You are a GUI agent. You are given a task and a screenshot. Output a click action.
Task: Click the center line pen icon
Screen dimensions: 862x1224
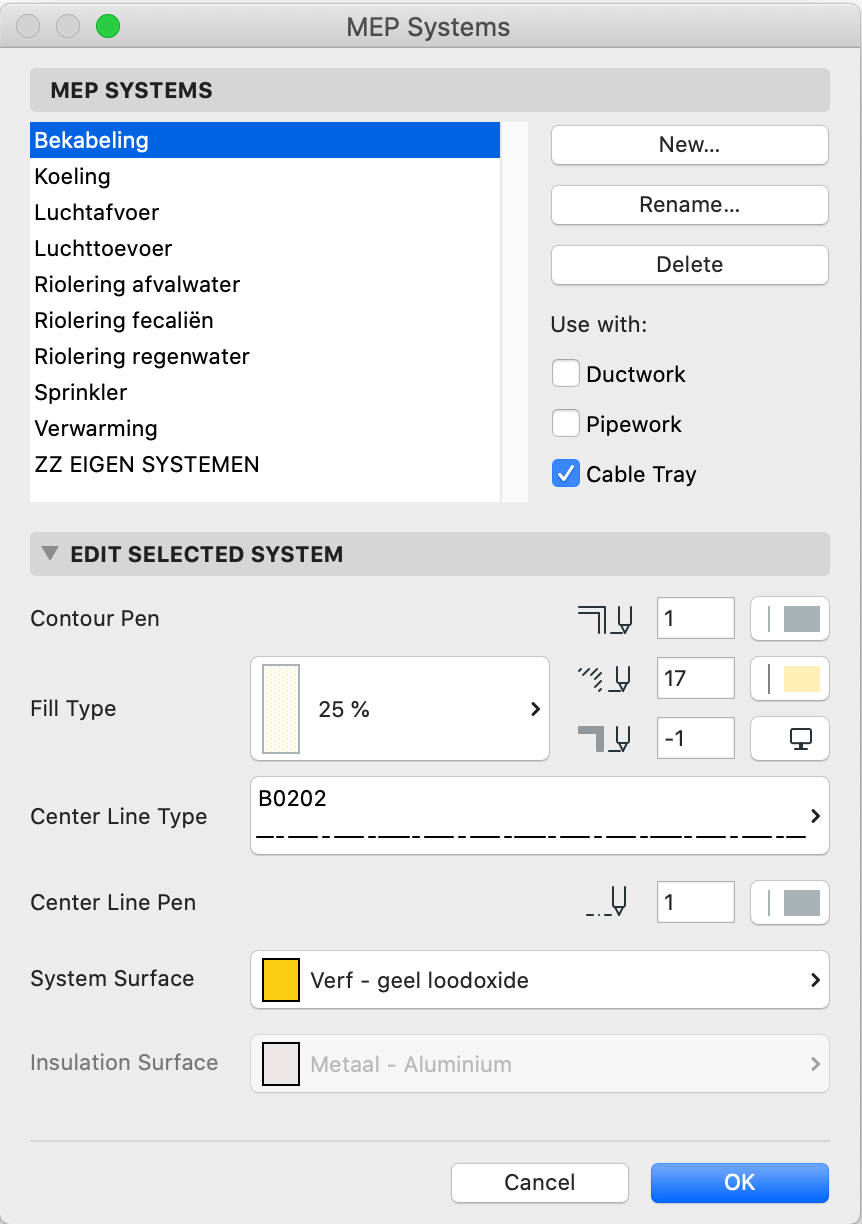608,903
